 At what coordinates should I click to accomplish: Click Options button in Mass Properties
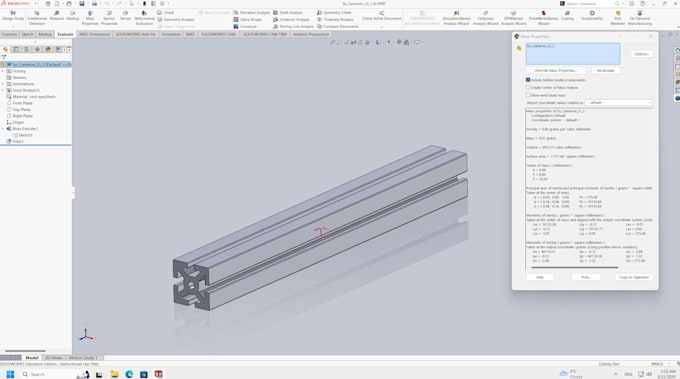641,54
